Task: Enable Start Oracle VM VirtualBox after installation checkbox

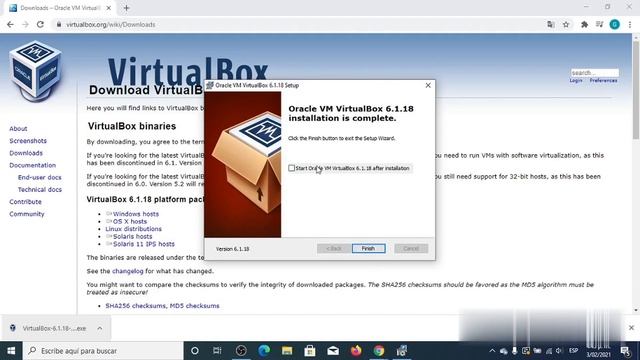Action: click(291, 168)
